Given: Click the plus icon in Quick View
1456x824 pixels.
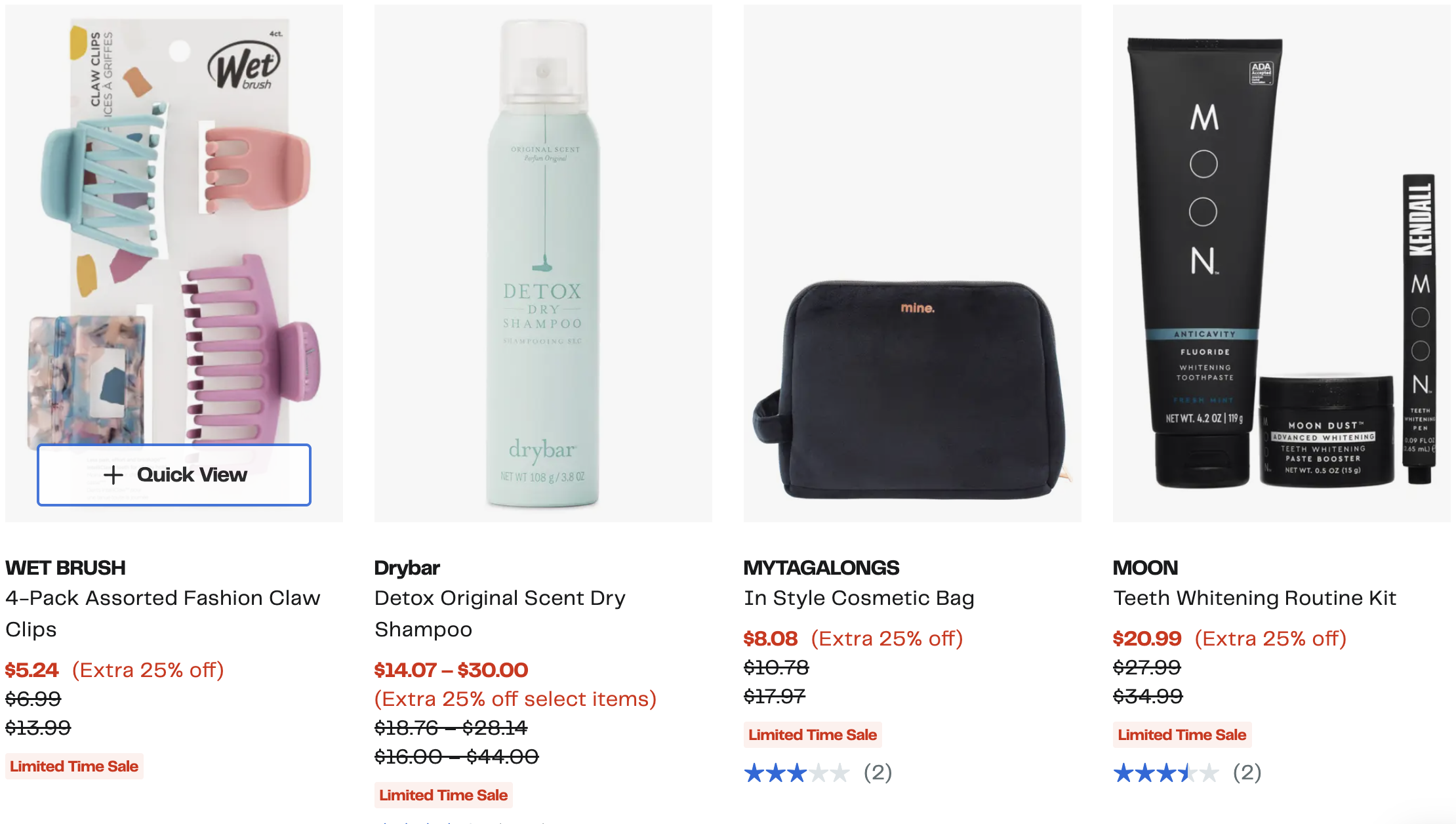Looking at the screenshot, I should (x=113, y=475).
